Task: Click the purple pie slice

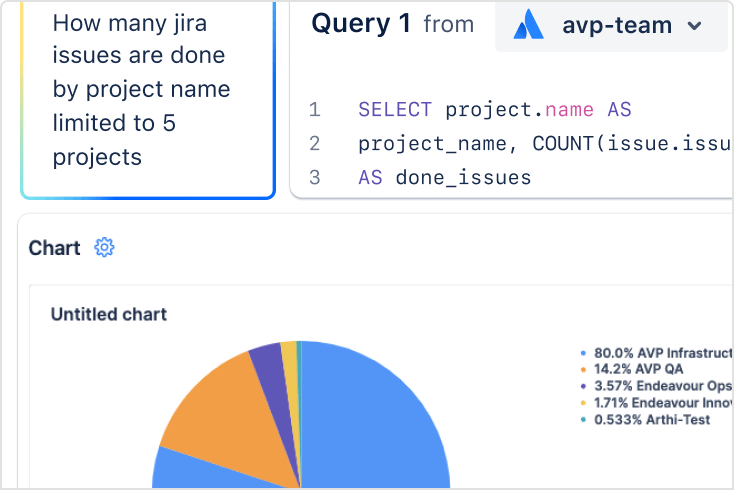Action: click(266, 366)
